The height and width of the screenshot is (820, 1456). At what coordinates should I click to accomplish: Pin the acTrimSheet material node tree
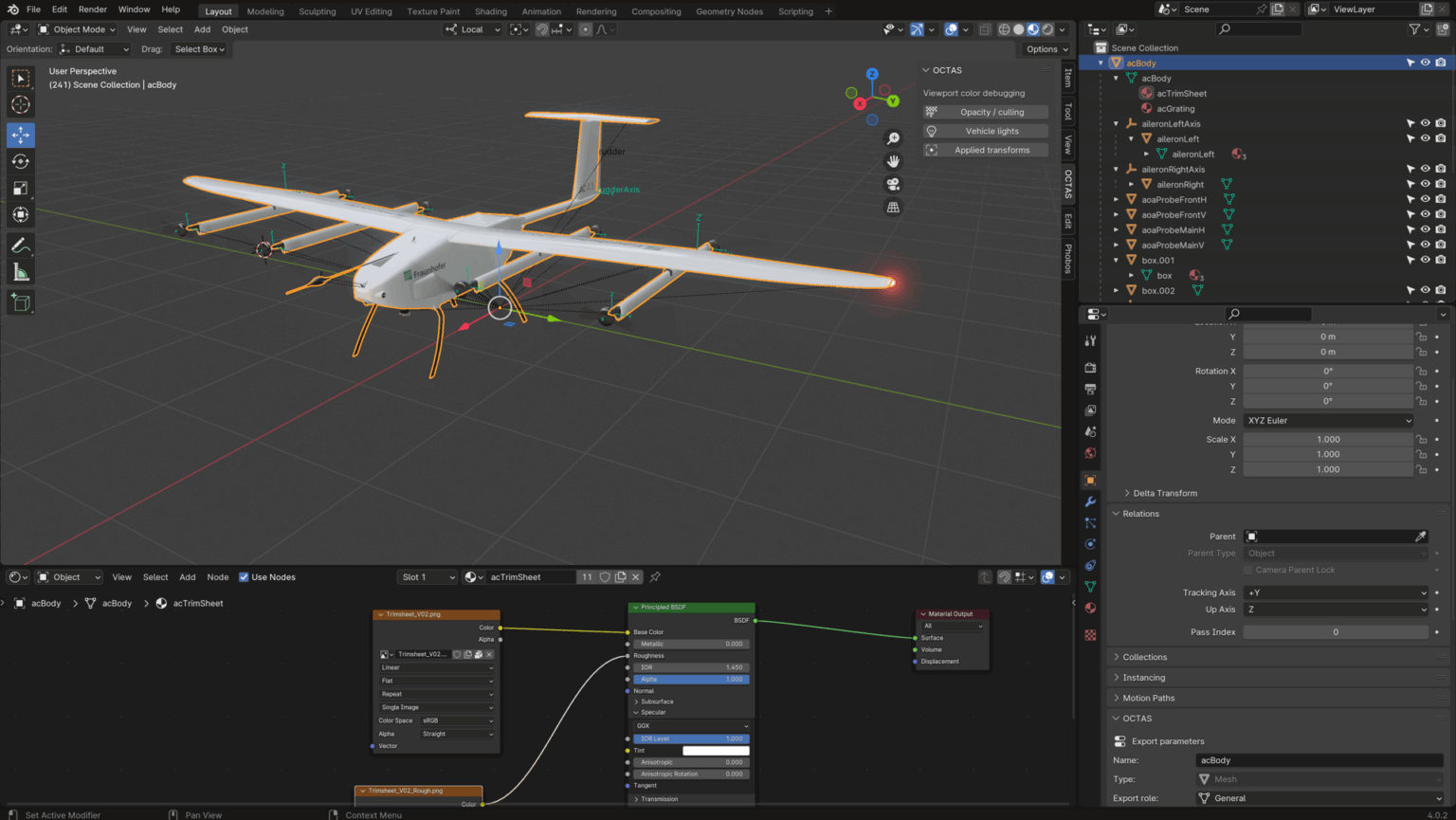[655, 576]
